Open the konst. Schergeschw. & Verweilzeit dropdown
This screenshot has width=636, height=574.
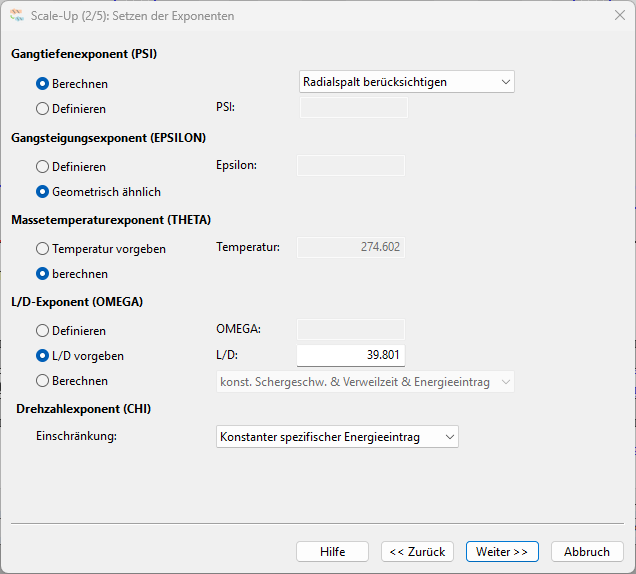(x=365, y=382)
